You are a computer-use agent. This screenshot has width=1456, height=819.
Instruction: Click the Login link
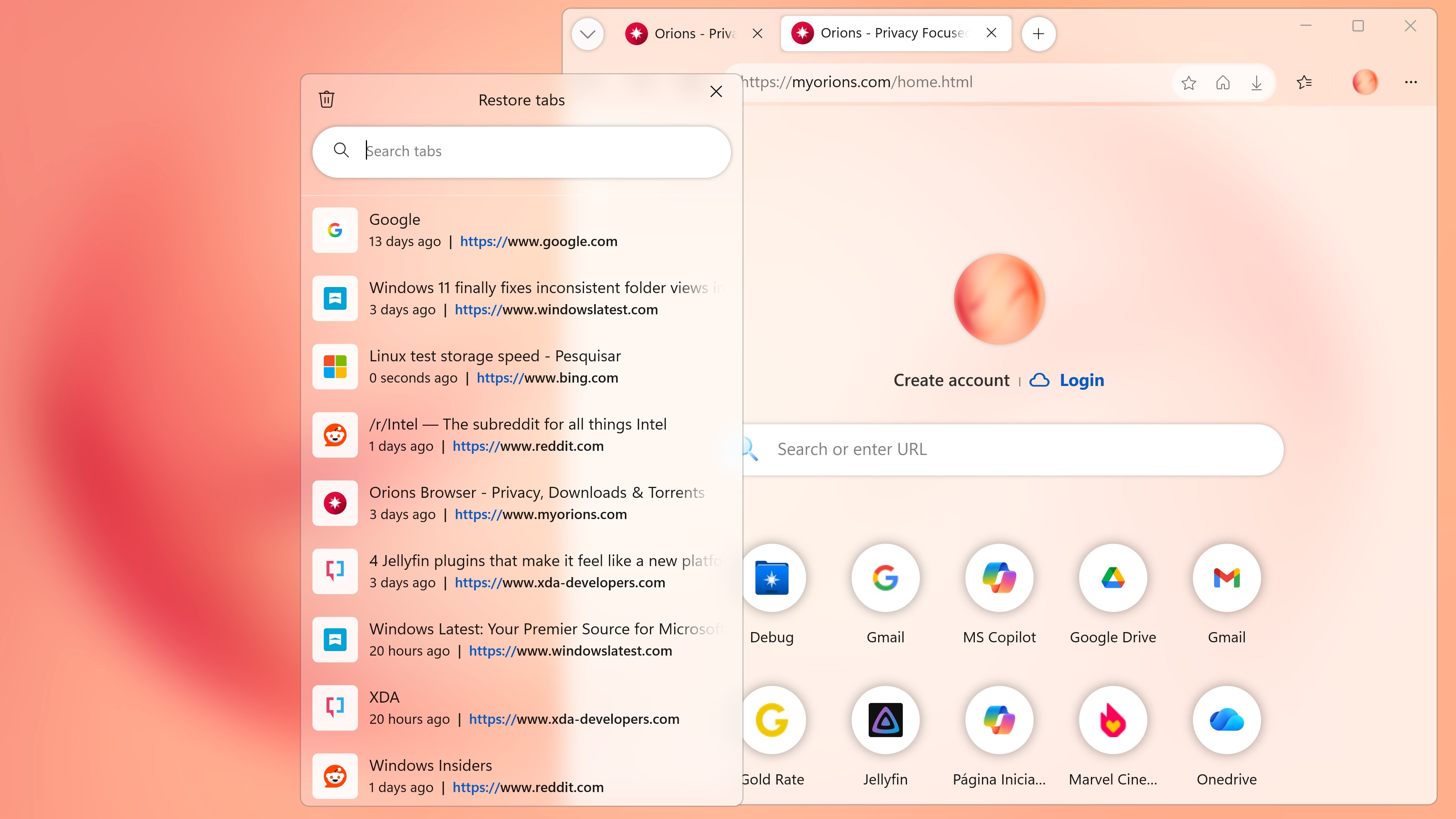click(x=1082, y=380)
